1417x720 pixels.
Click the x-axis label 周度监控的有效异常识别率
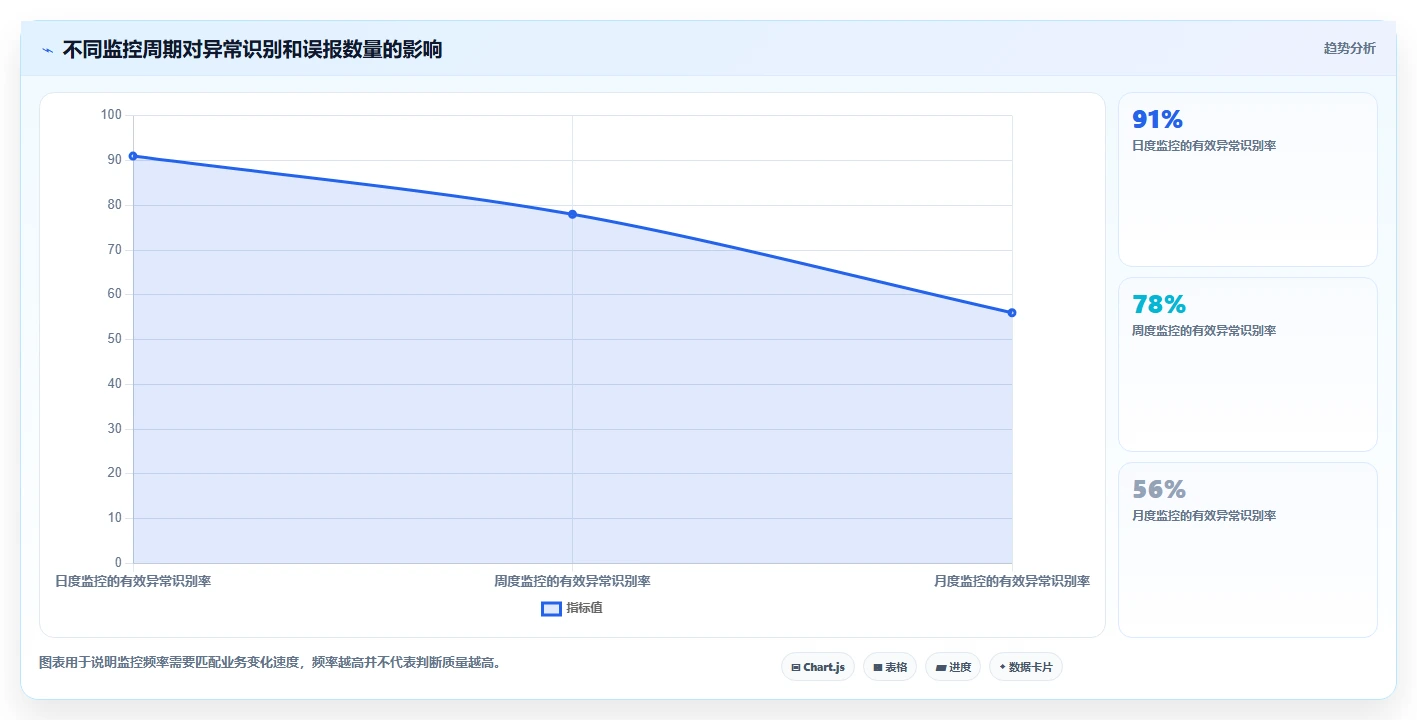572,581
